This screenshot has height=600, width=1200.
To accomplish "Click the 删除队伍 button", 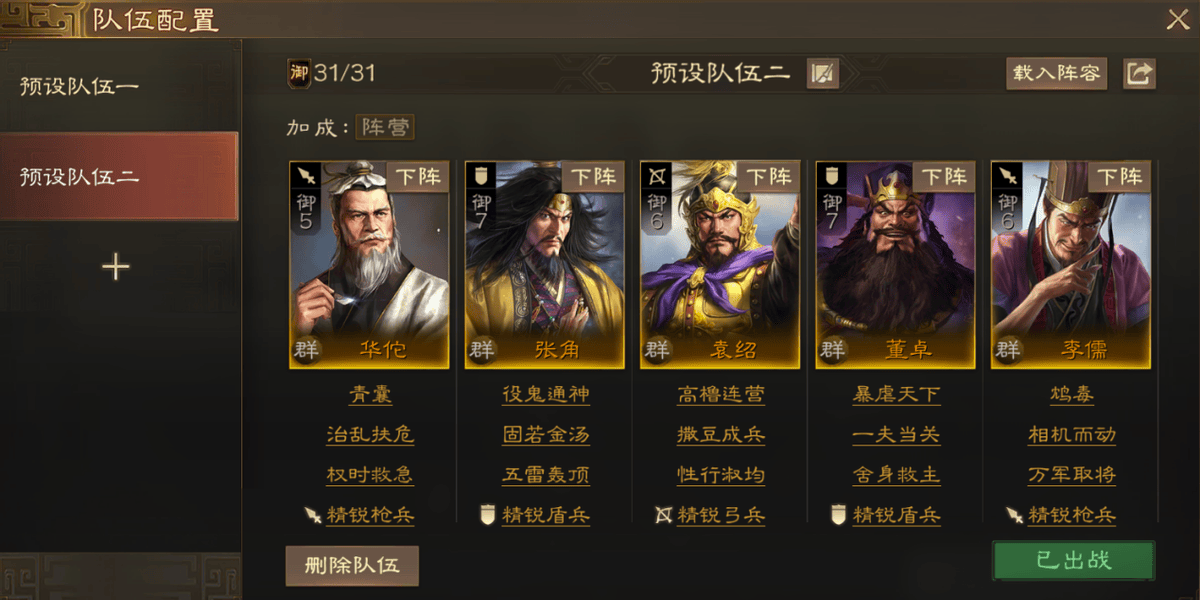I will [352, 565].
